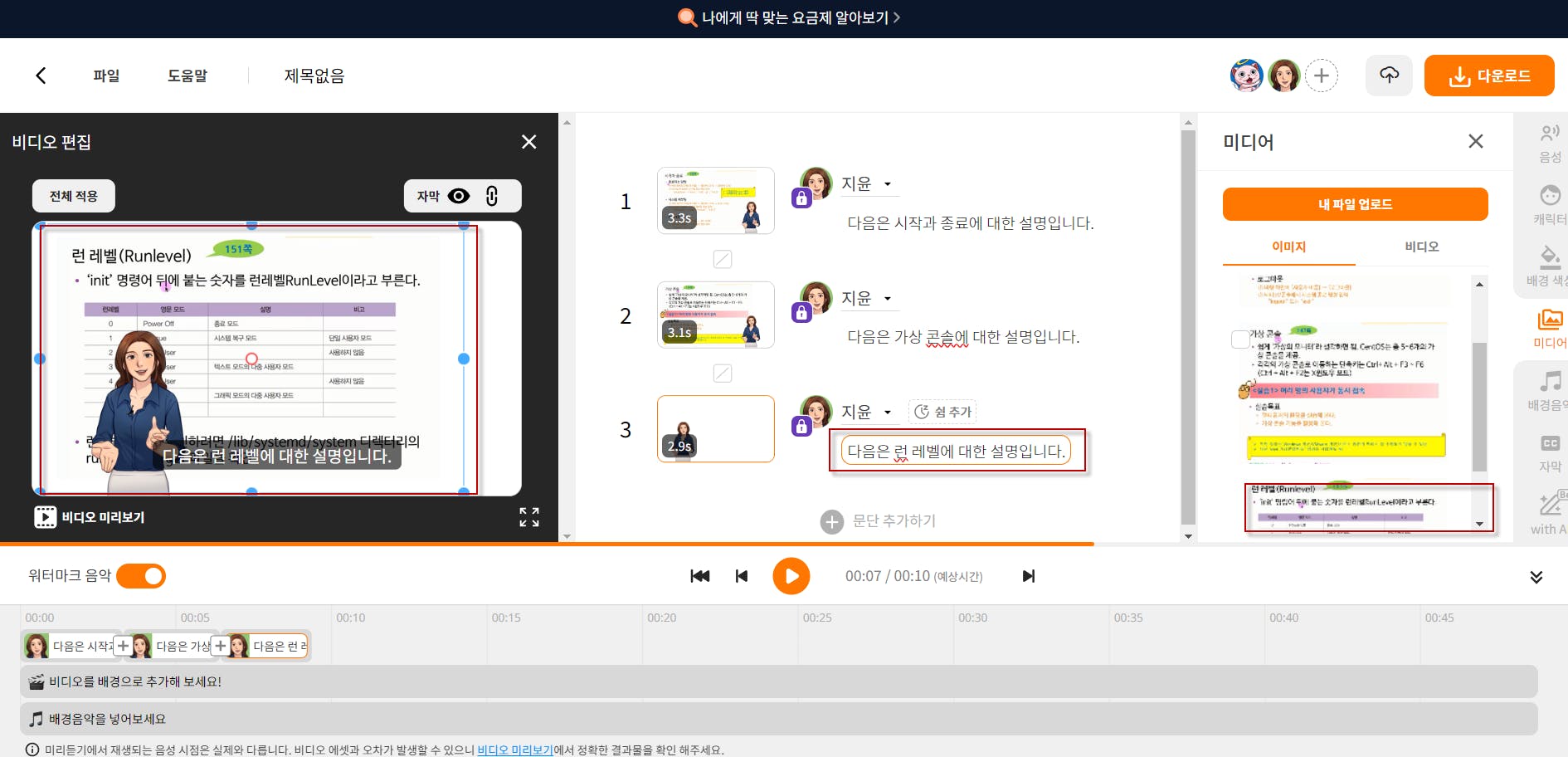Follow the 비디오 미리보기 link in footer note
This screenshot has height=757, width=1568.
pyautogui.click(x=515, y=750)
